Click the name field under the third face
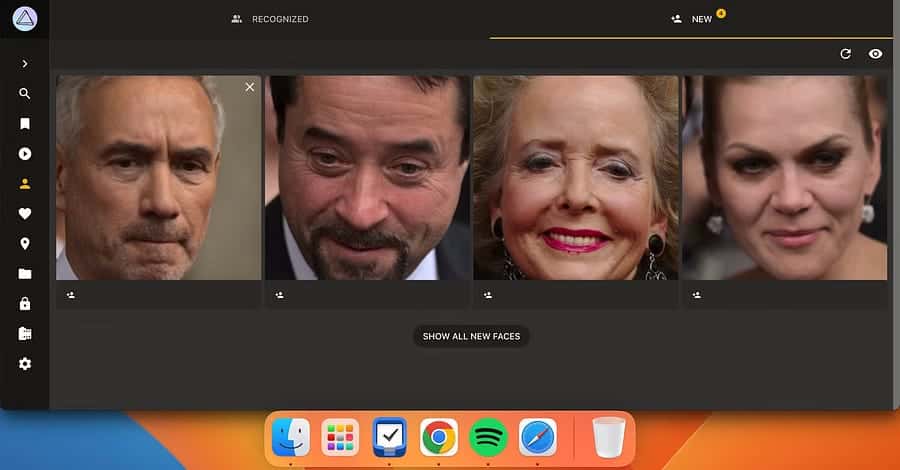The height and width of the screenshot is (470, 900). 580,295
